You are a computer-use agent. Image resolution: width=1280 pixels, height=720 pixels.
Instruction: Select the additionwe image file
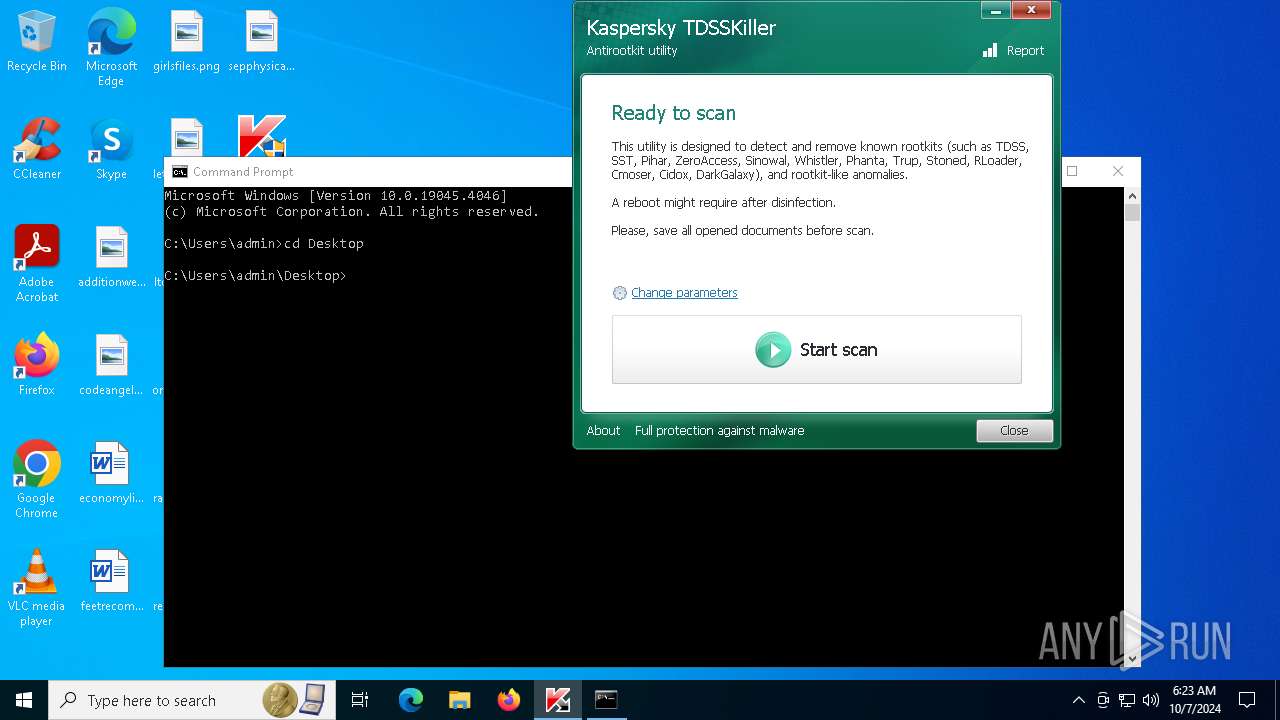pos(111,258)
